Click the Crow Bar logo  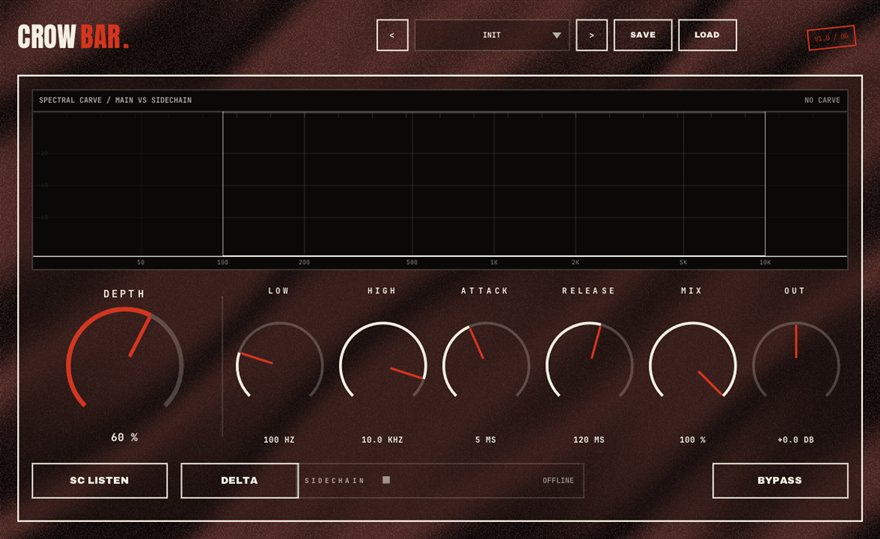pos(73,37)
